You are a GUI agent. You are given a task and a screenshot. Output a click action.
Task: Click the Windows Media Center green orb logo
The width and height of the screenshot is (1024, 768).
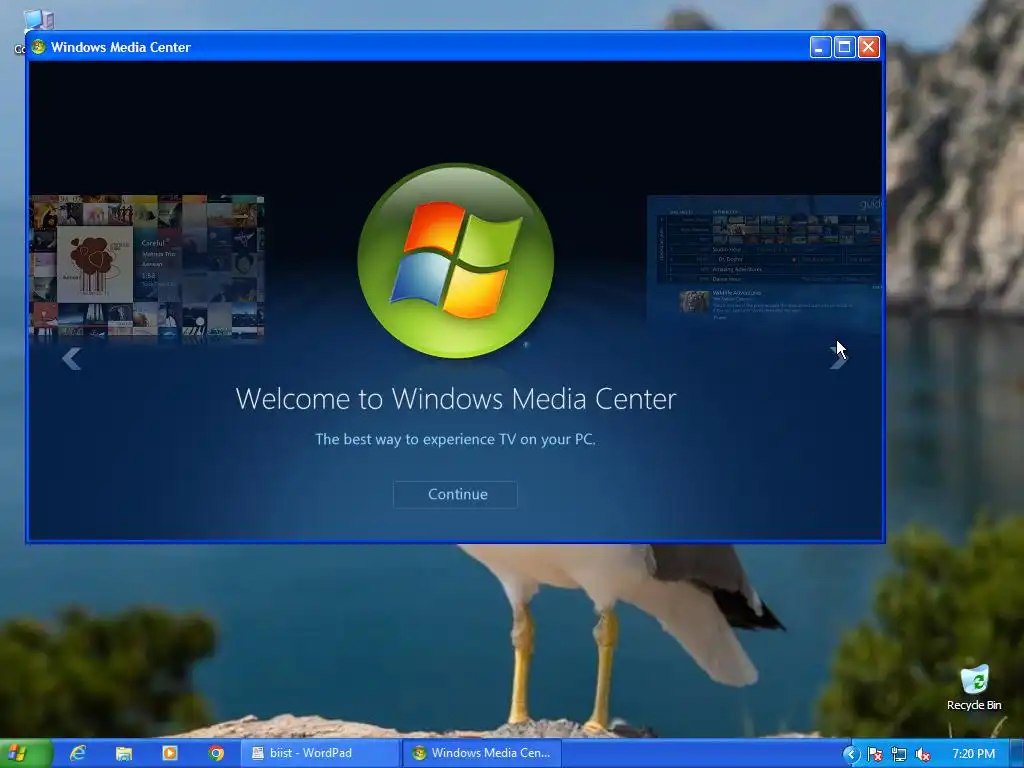456,261
